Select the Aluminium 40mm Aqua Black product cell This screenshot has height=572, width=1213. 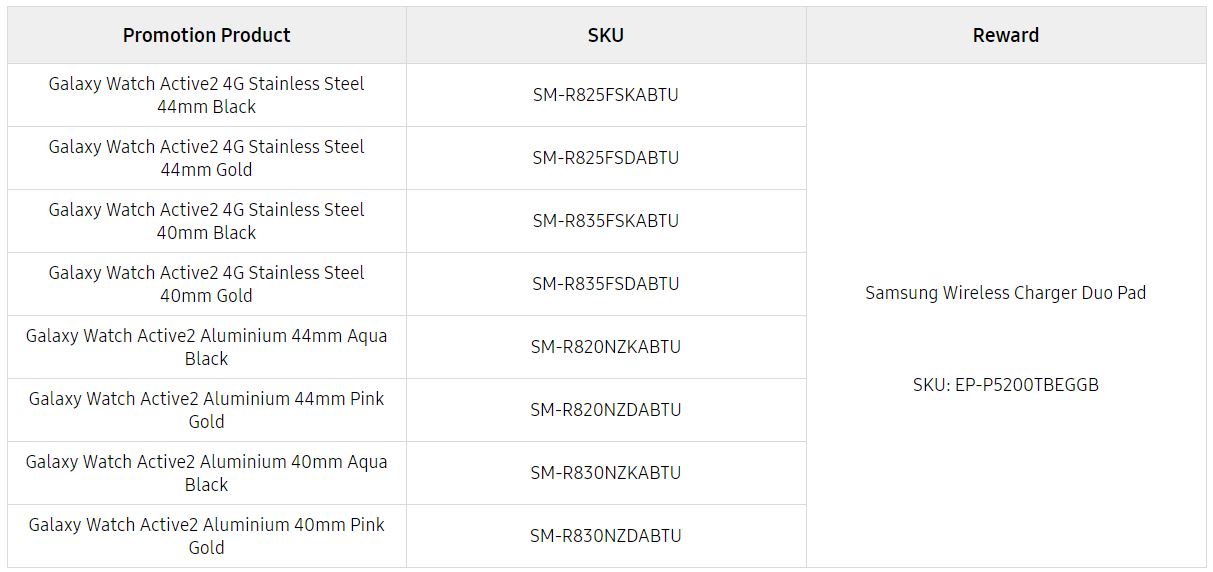coord(206,473)
